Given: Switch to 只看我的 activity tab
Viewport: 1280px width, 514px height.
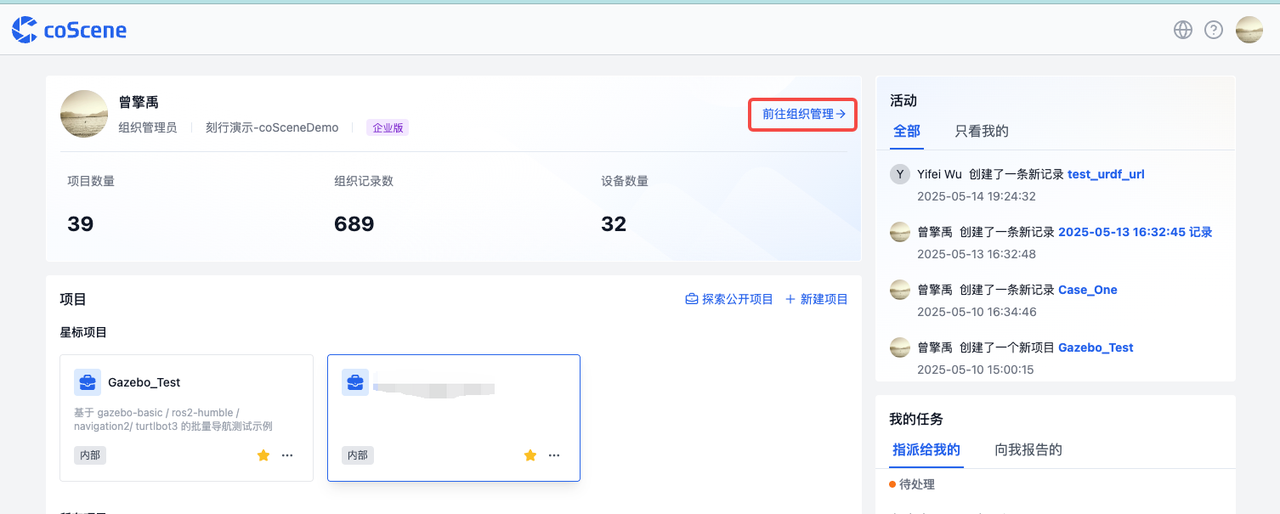Looking at the screenshot, I should pos(981,131).
